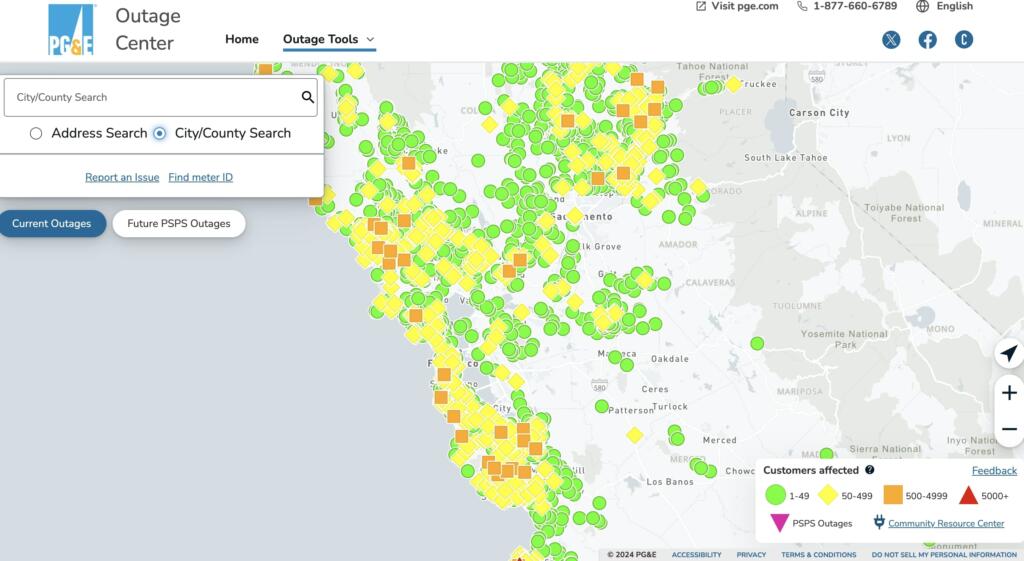This screenshot has width=1024, height=561.
Task: Click the PG&E logo
Action: pos(71,29)
